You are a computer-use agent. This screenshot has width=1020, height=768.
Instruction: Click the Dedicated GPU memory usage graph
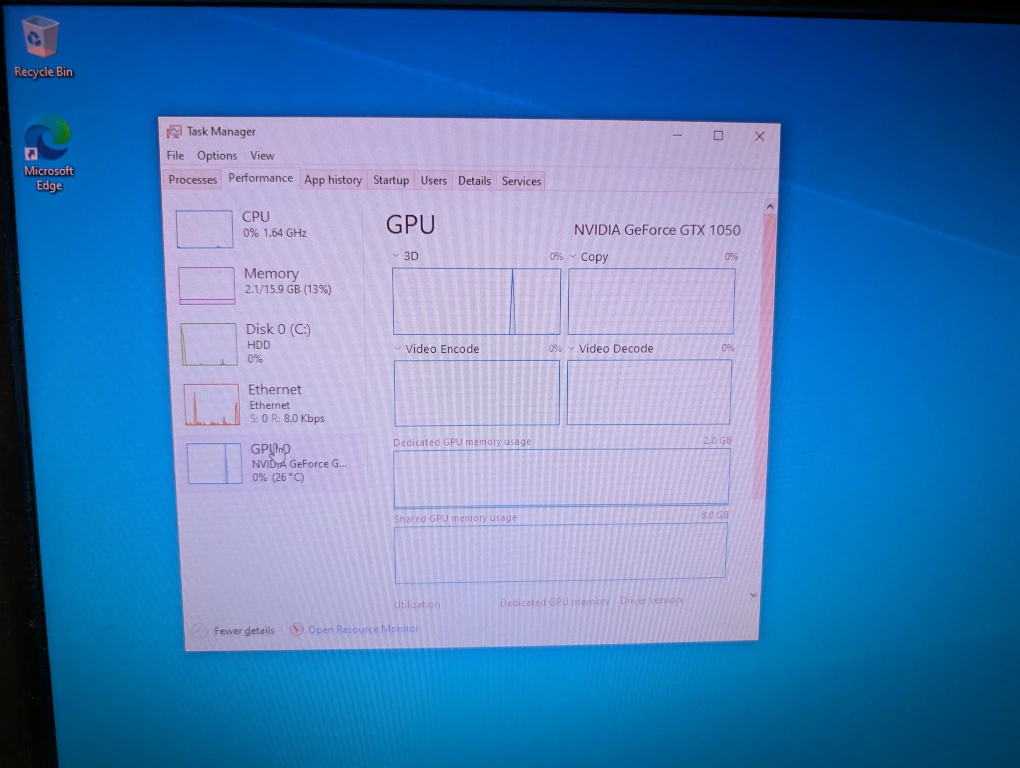(561, 477)
